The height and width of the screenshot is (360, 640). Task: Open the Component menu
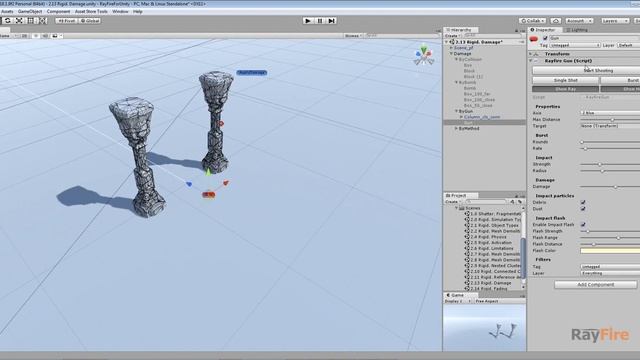pyautogui.click(x=58, y=11)
